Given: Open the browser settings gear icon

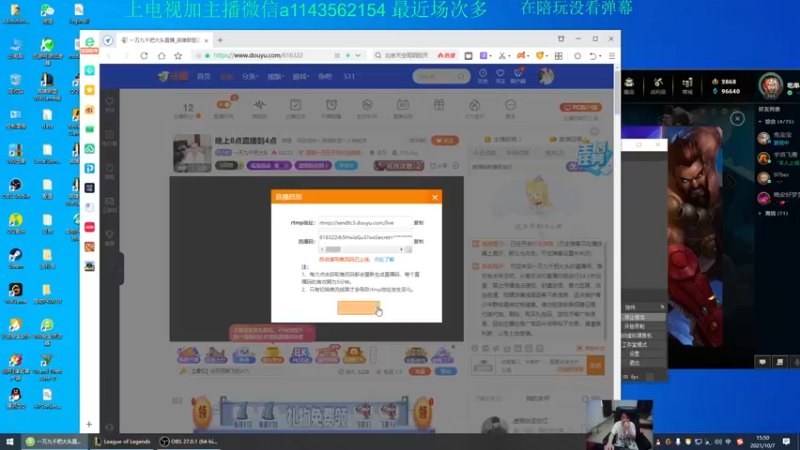Looking at the screenshot, I should [x=578, y=56].
